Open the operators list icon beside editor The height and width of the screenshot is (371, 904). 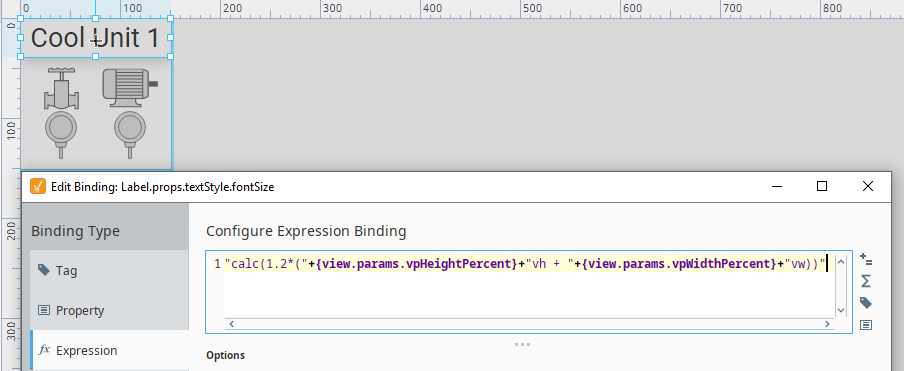tap(865, 259)
